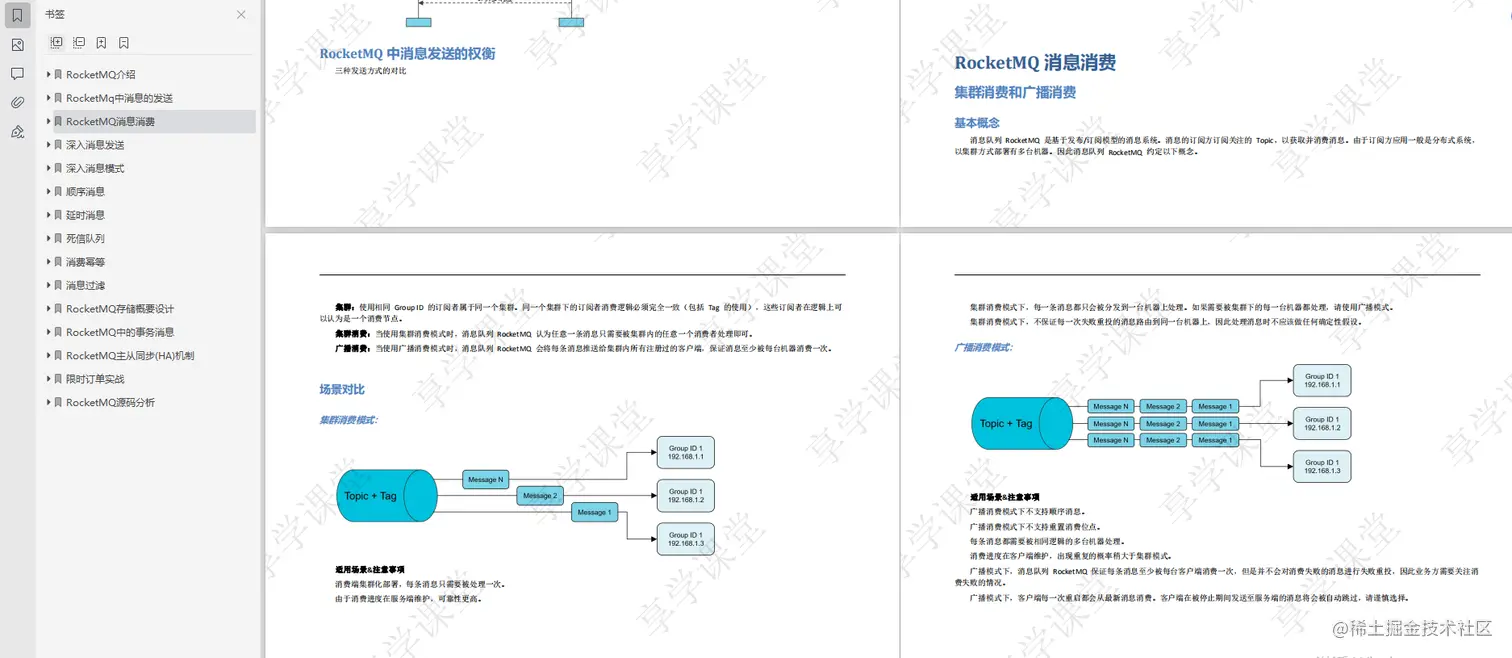The width and height of the screenshot is (1512, 658).
Task: Jump to the 死信队列 bookmark
Action: pos(85,239)
